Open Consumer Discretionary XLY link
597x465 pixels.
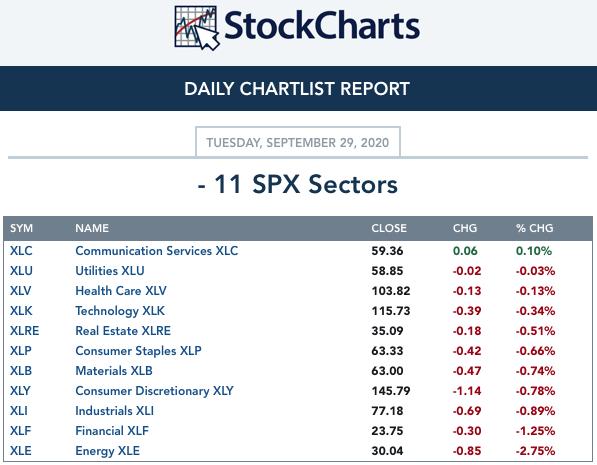(x=154, y=391)
